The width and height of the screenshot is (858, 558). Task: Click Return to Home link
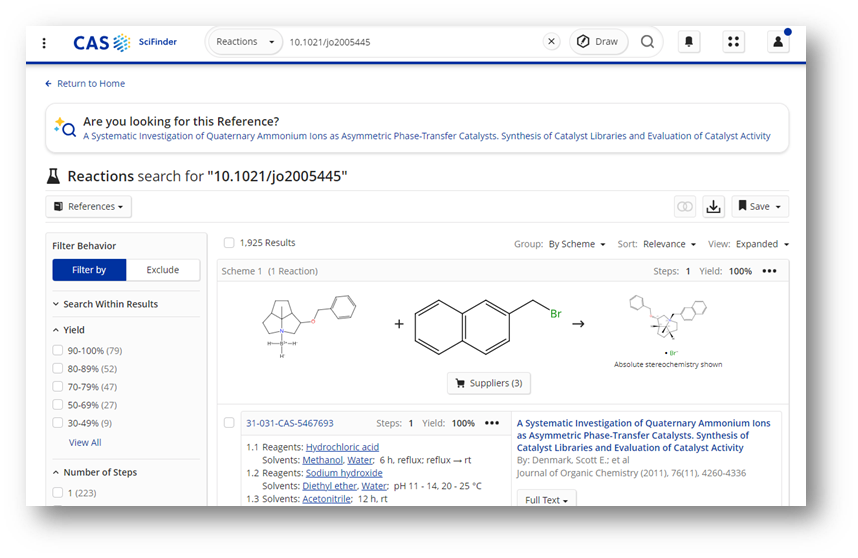[85, 83]
